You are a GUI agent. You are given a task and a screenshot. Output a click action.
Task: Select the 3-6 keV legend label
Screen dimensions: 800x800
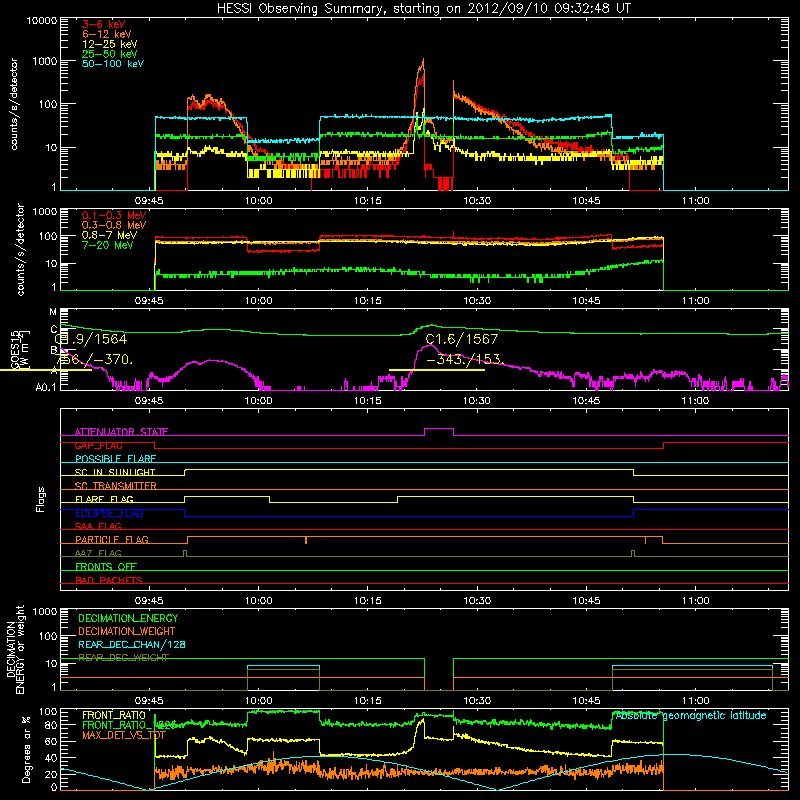pos(103,24)
